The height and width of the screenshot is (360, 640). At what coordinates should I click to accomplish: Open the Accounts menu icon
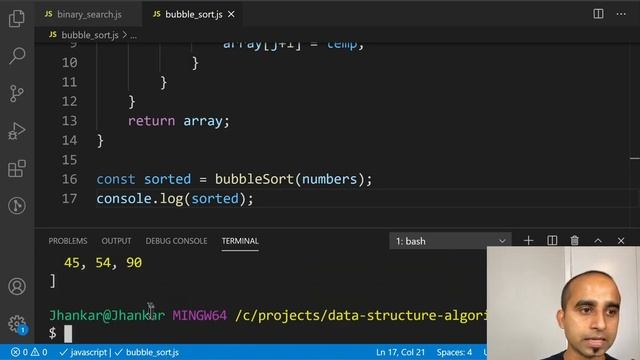coord(17,286)
